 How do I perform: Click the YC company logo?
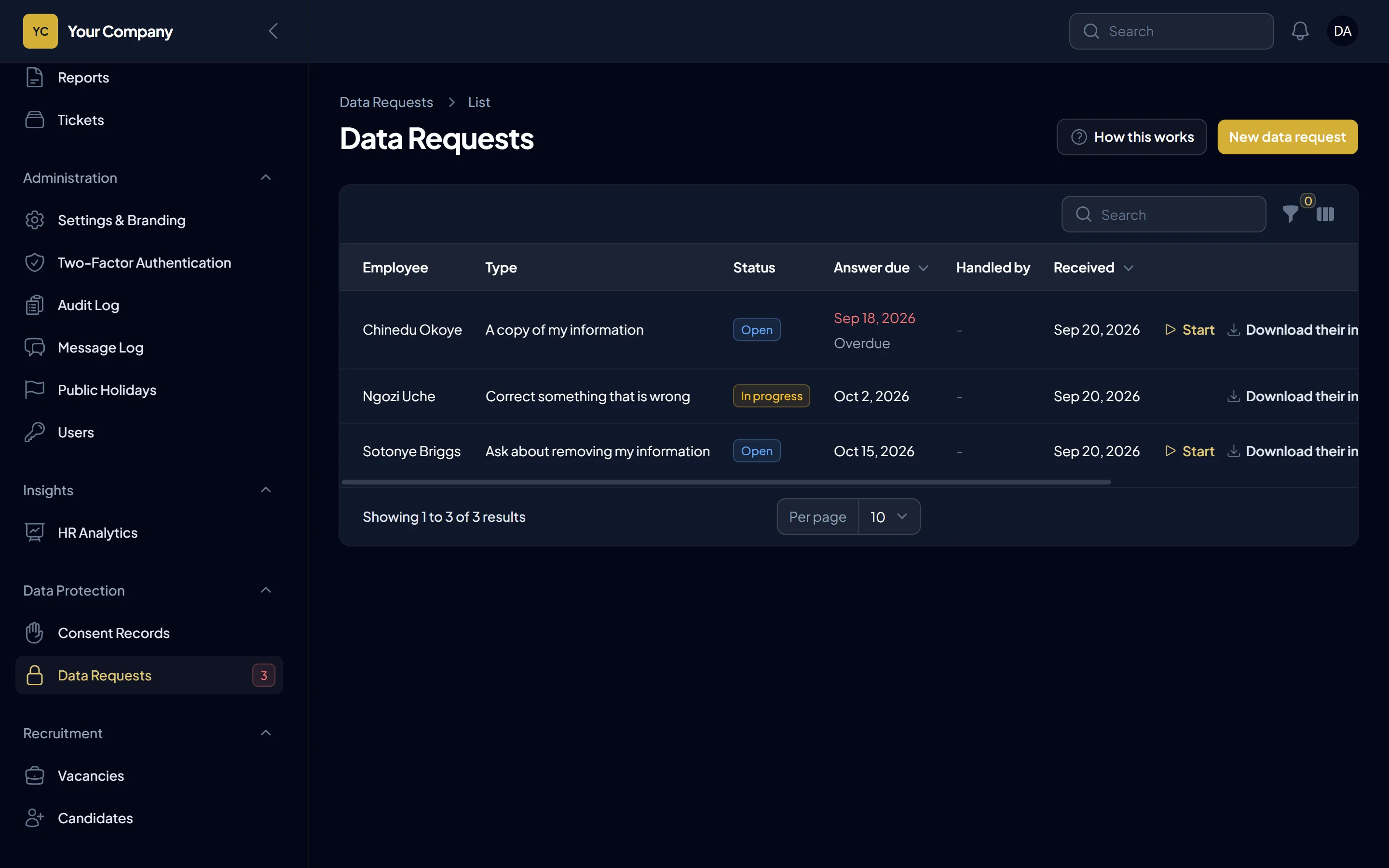tap(40, 31)
